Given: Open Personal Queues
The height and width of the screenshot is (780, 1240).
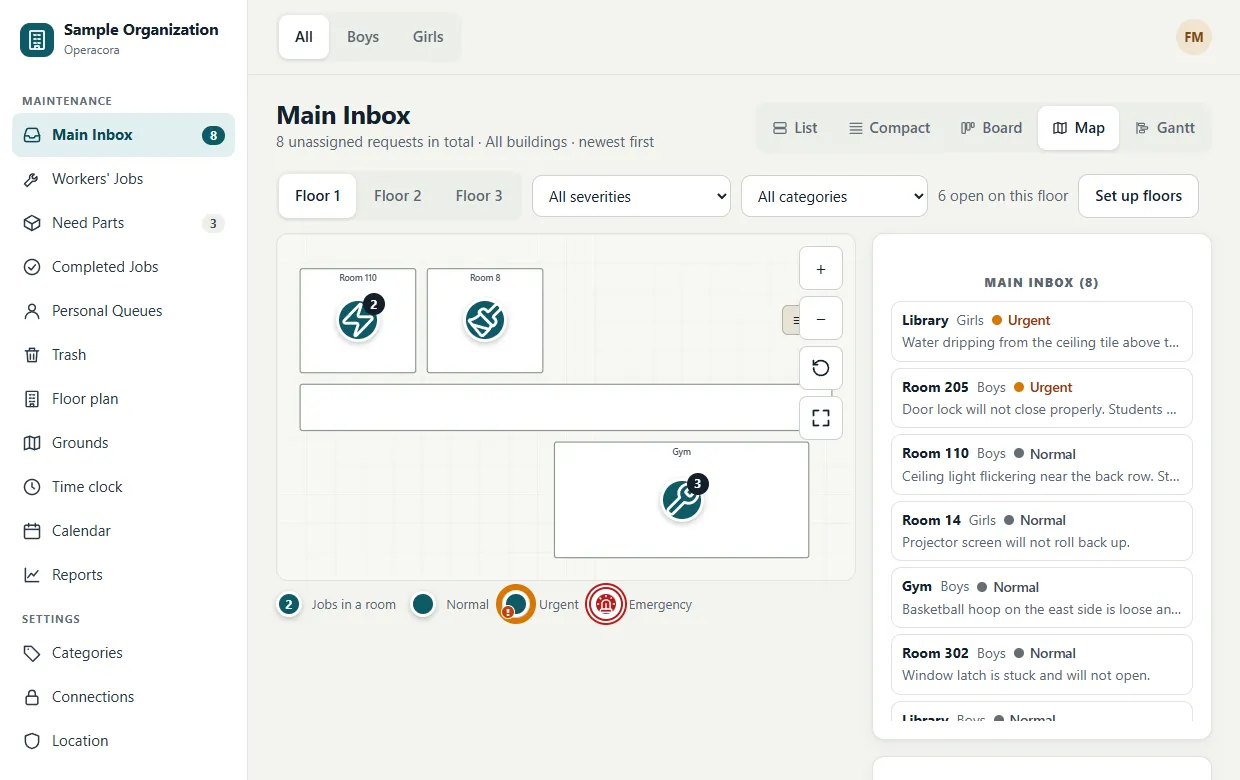Looking at the screenshot, I should coord(123,311).
